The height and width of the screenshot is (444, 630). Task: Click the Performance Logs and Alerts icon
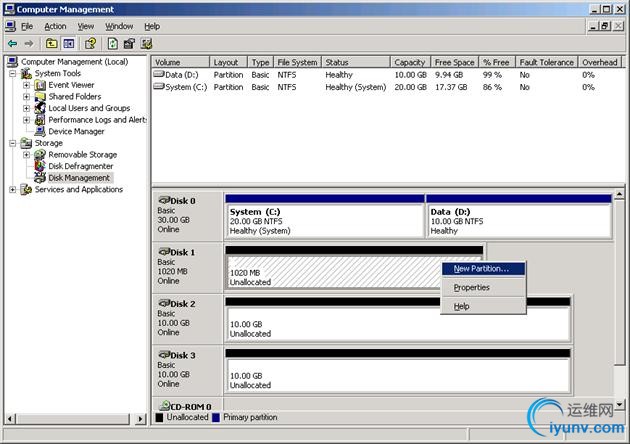[x=40, y=120]
